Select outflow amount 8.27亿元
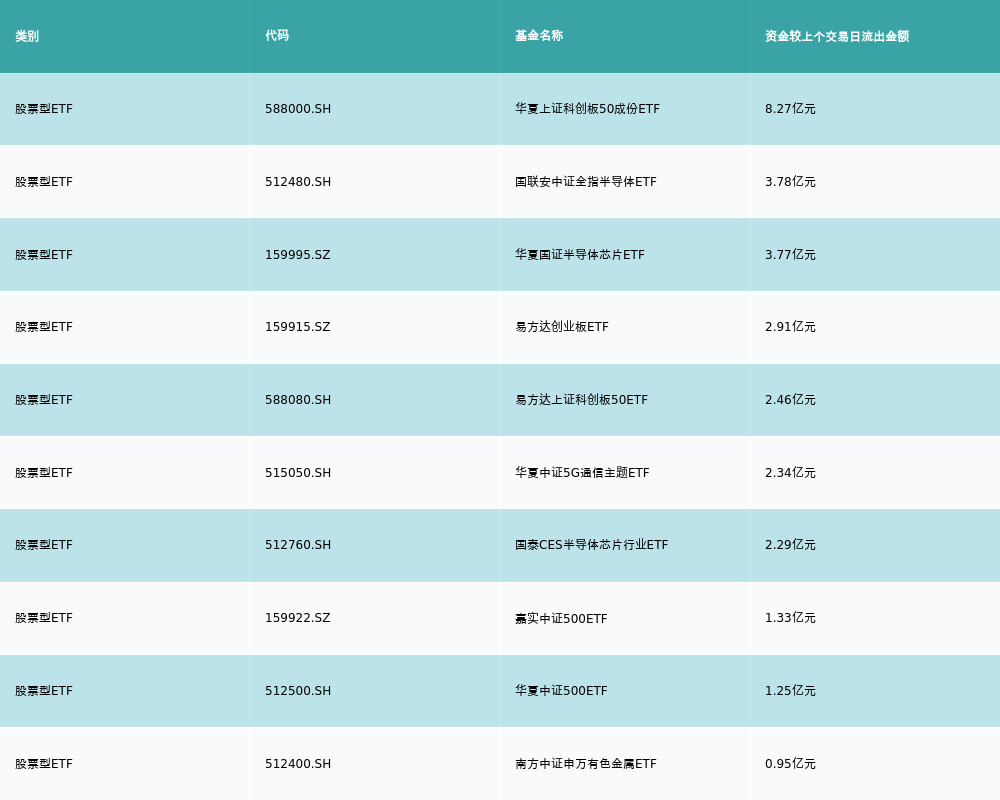The image size is (1000, 800). point(790,109)
